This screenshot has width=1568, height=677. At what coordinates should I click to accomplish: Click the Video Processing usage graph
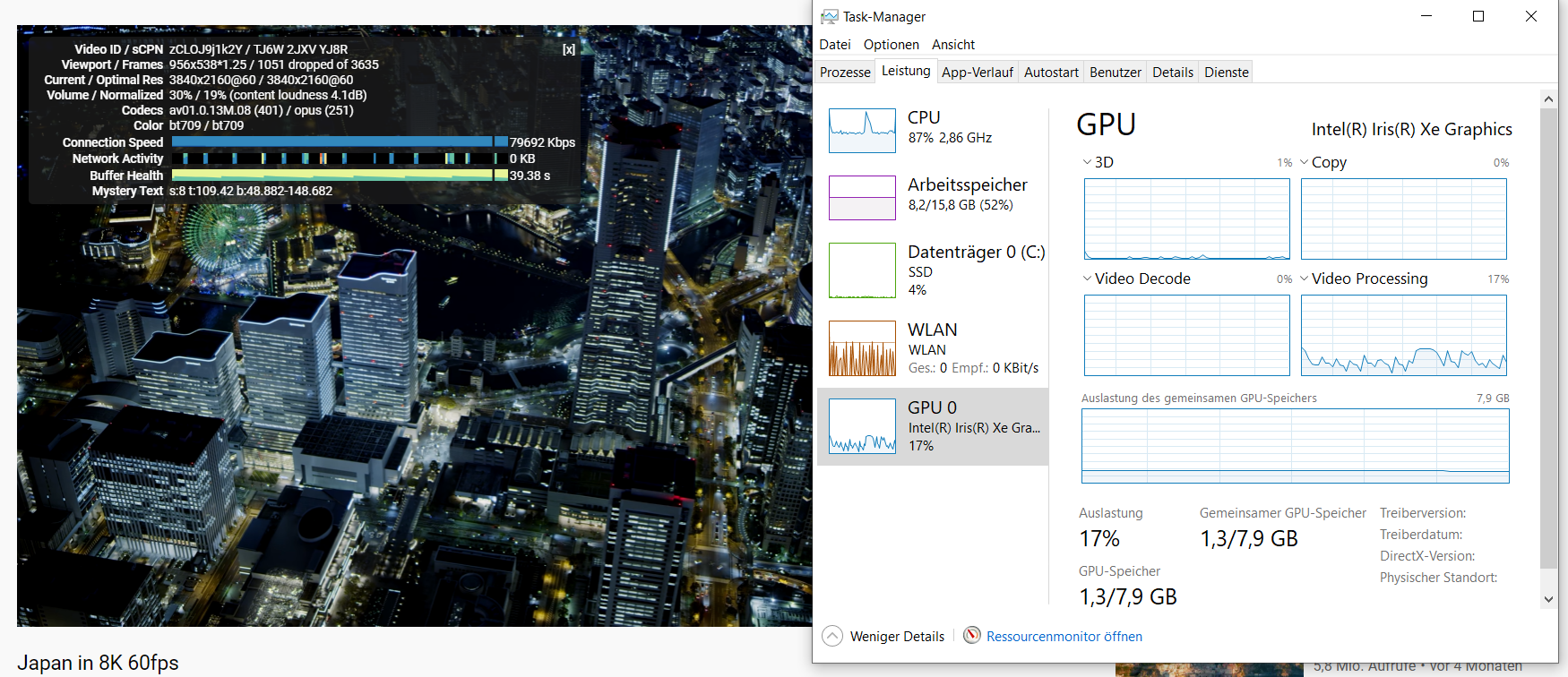click(x=1404, y=335)
